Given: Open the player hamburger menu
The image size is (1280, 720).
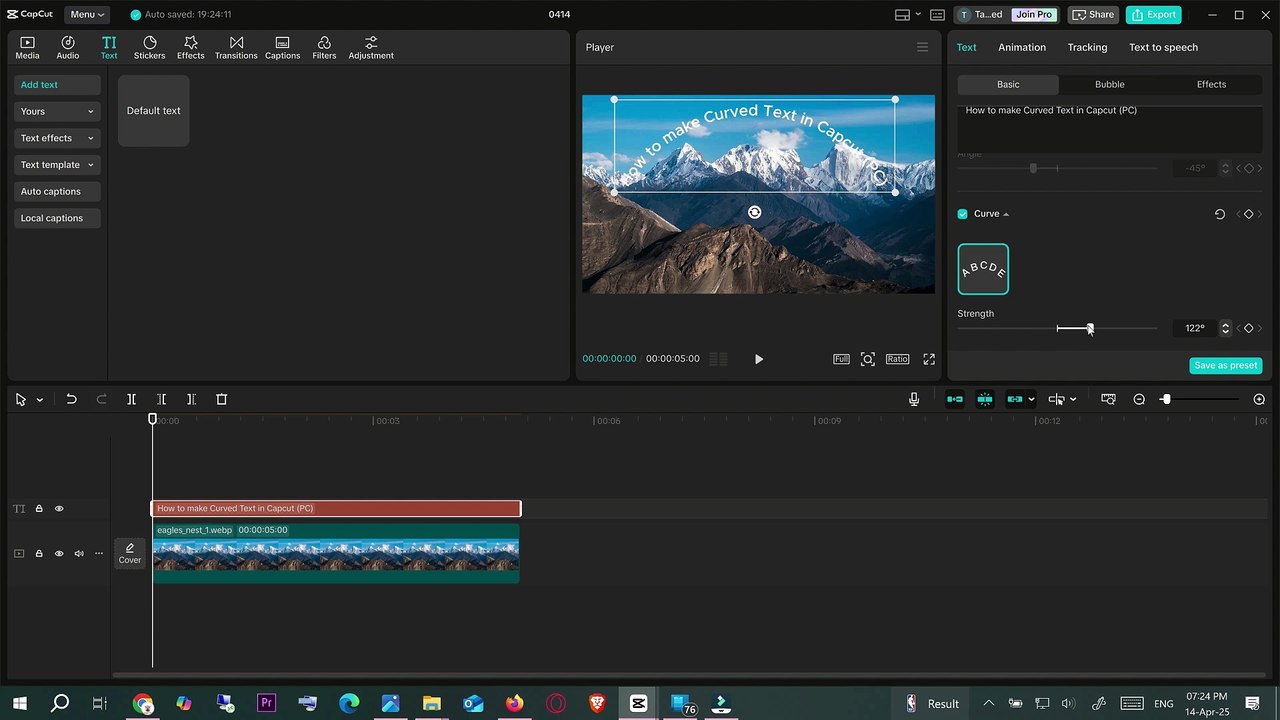Looking at the screenshot, I should coord(923,47).
